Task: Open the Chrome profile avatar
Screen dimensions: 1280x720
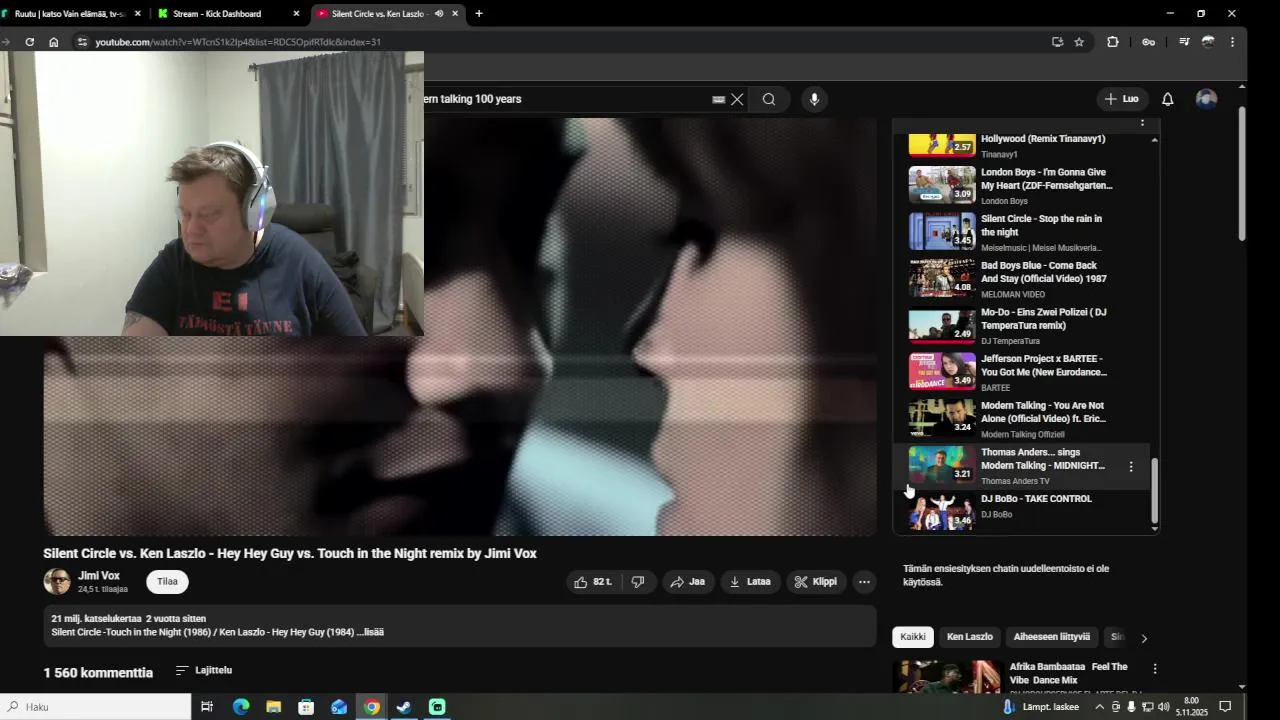Action: click(x=1208, y=42)
